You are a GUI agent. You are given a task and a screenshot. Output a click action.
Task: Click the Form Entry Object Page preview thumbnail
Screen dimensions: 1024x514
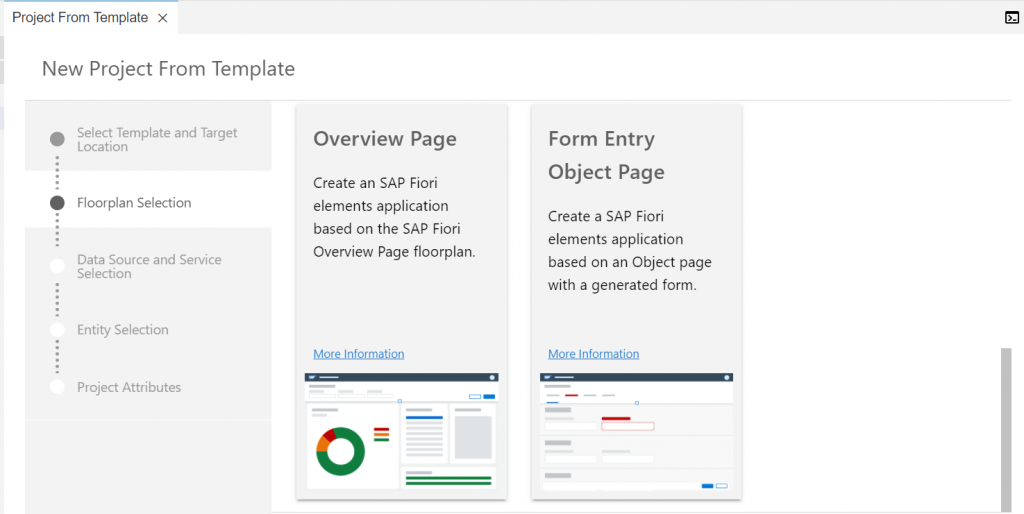click(637, 431)
